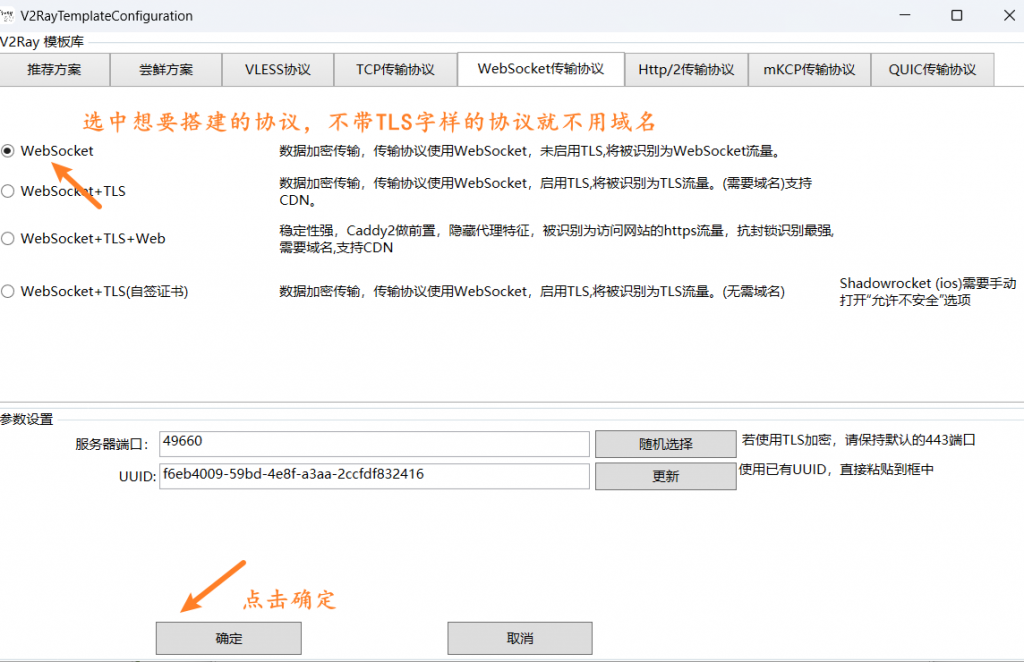Go to the Http/2传输协议 tab
Viewport: 1024px width, 662px height.
coord(686,70)
